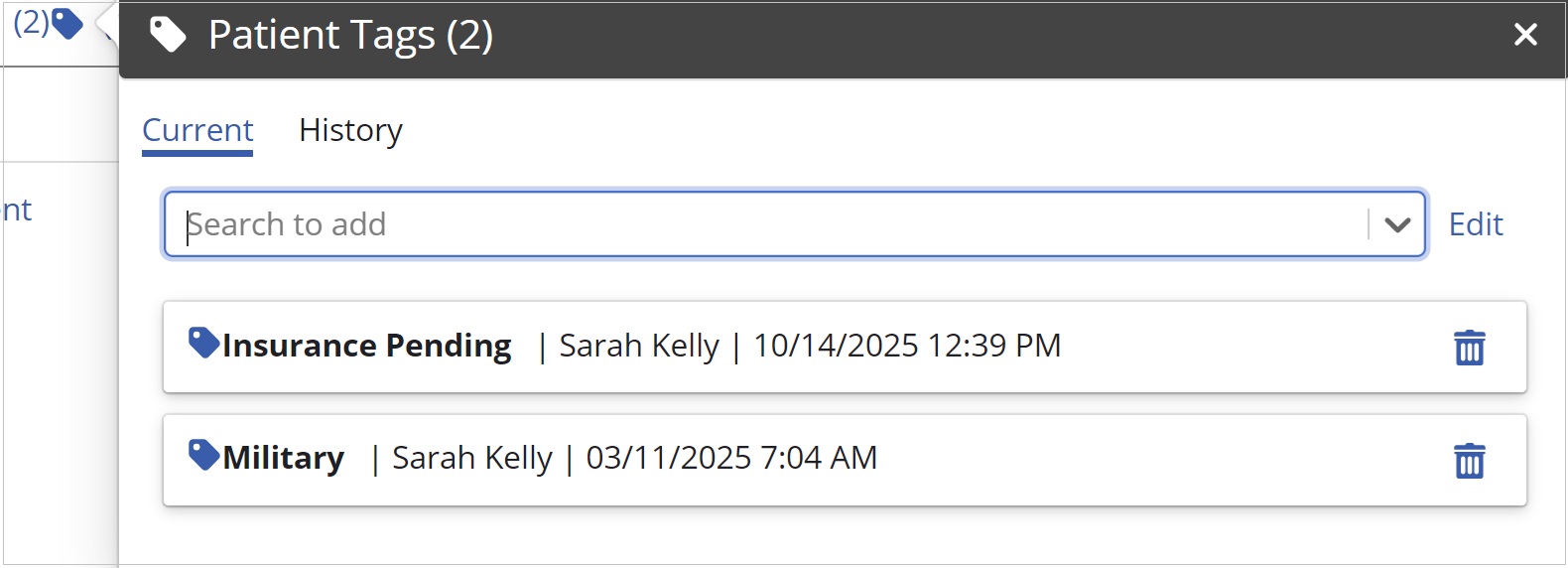Image resolution: width=1568 pixels, height=568 pixels.
Task: Click the tag icon beside Military
Action: pyautogui.click(x=203, y=455)
